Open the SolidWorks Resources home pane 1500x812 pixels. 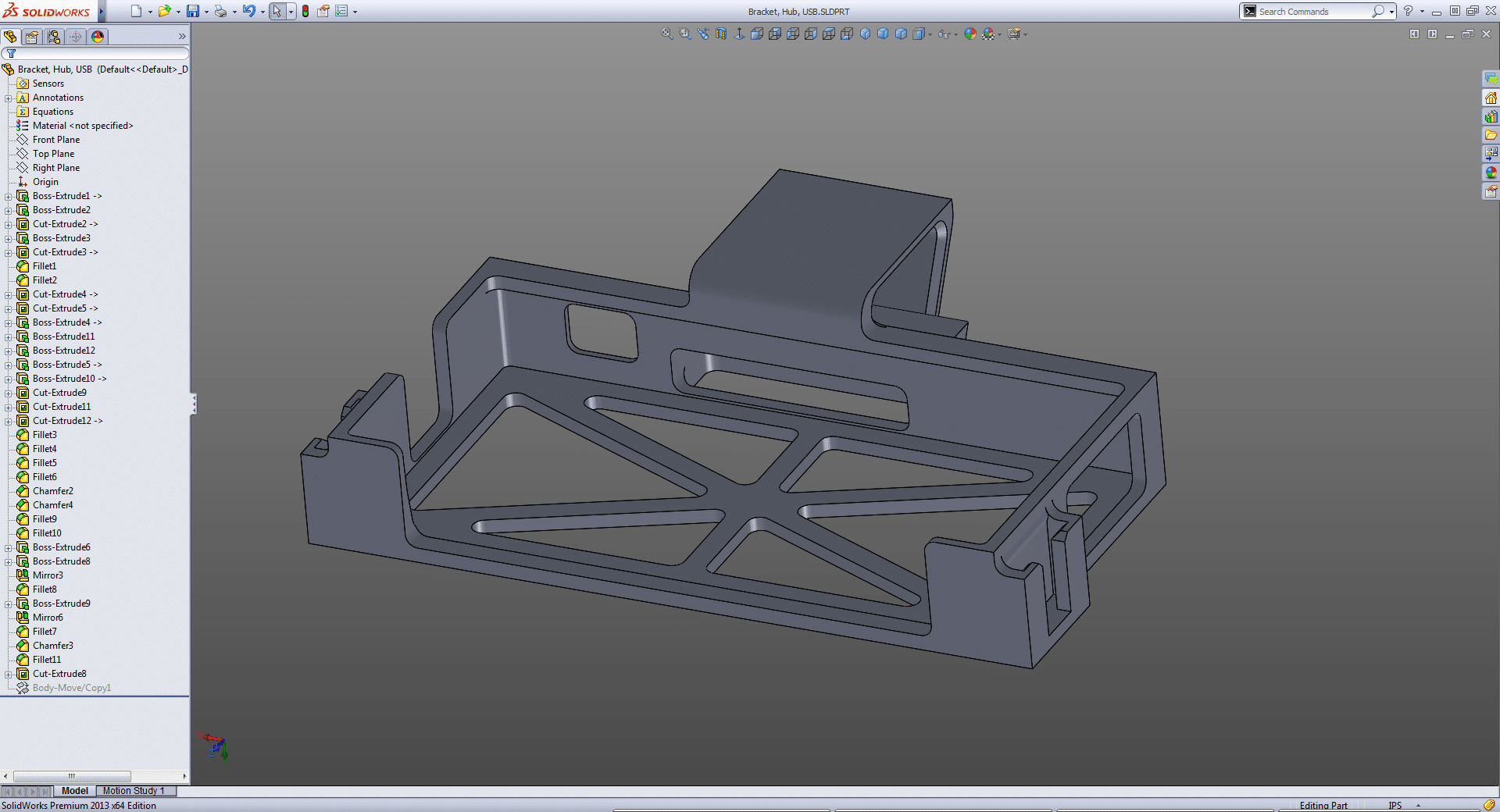coord(1491,98)
